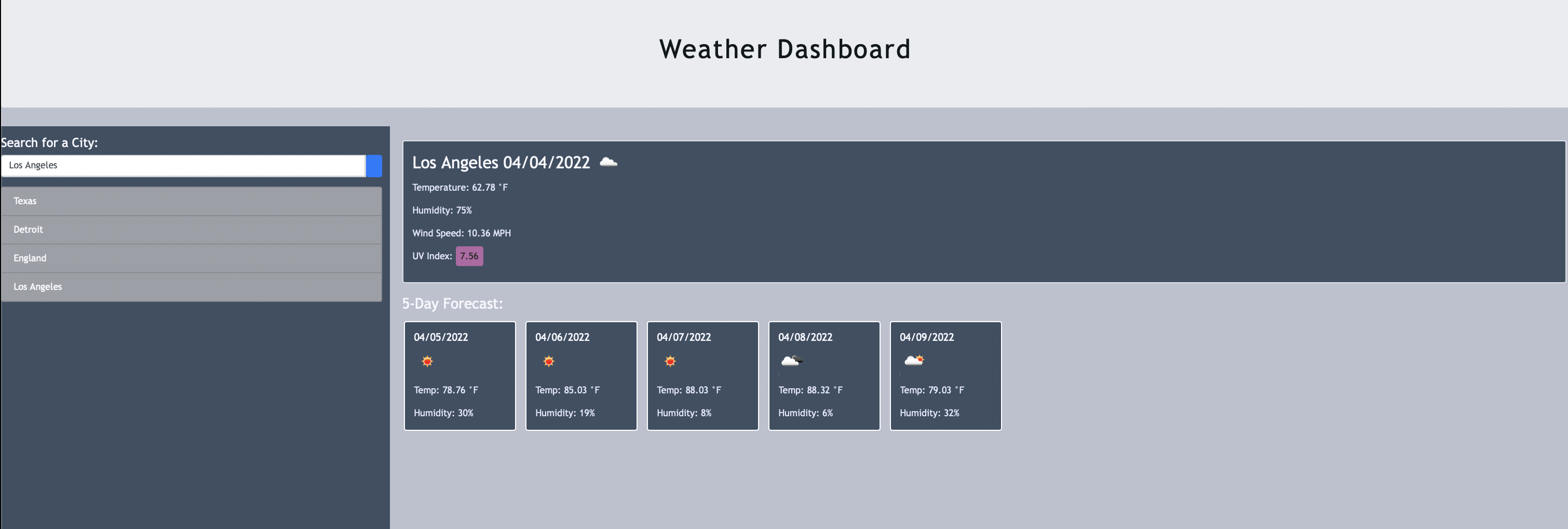
Task: Open England's saved weather results
Action: [x=192, y=258]
